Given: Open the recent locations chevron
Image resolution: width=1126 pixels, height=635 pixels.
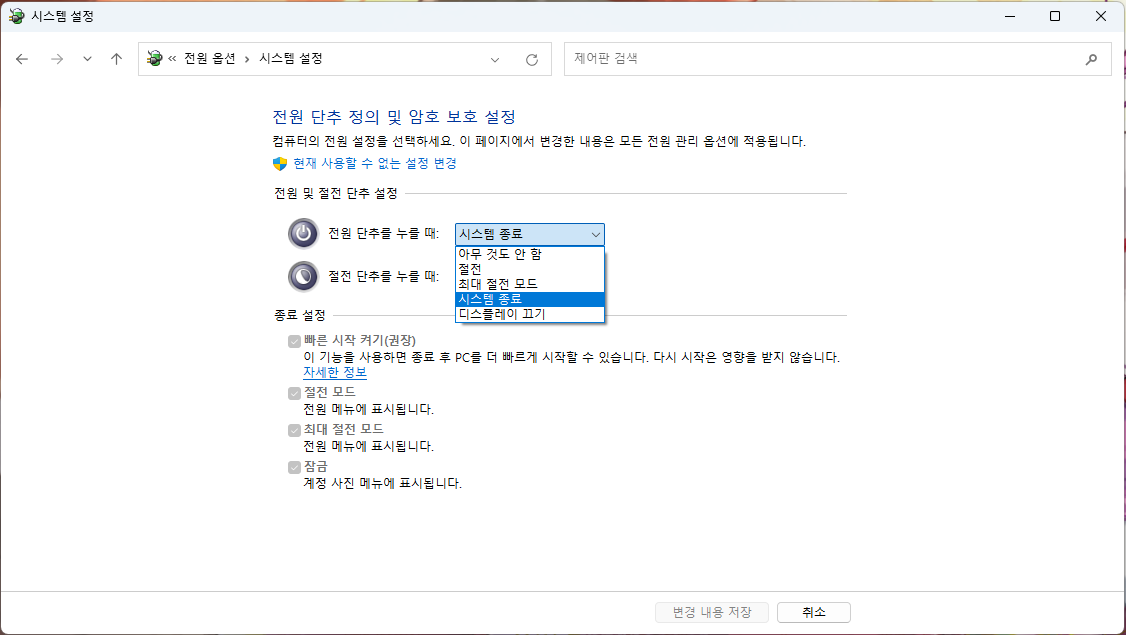Looking at the screenshot, I should coord(87,59).
